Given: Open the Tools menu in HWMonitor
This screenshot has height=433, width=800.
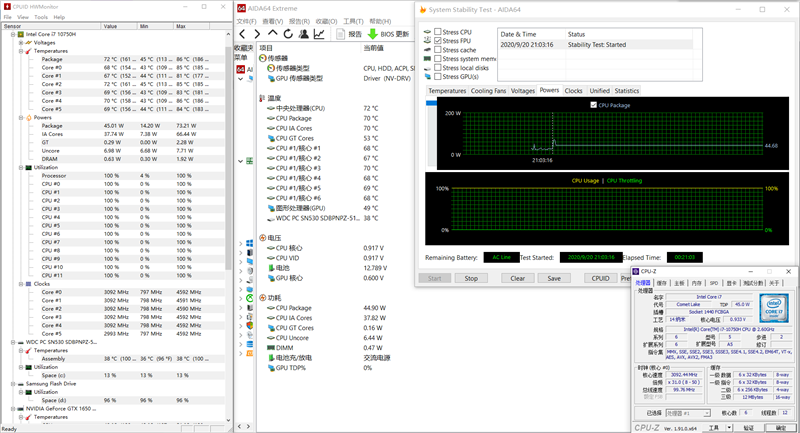Looking at the screenshot, I should 40,17.
